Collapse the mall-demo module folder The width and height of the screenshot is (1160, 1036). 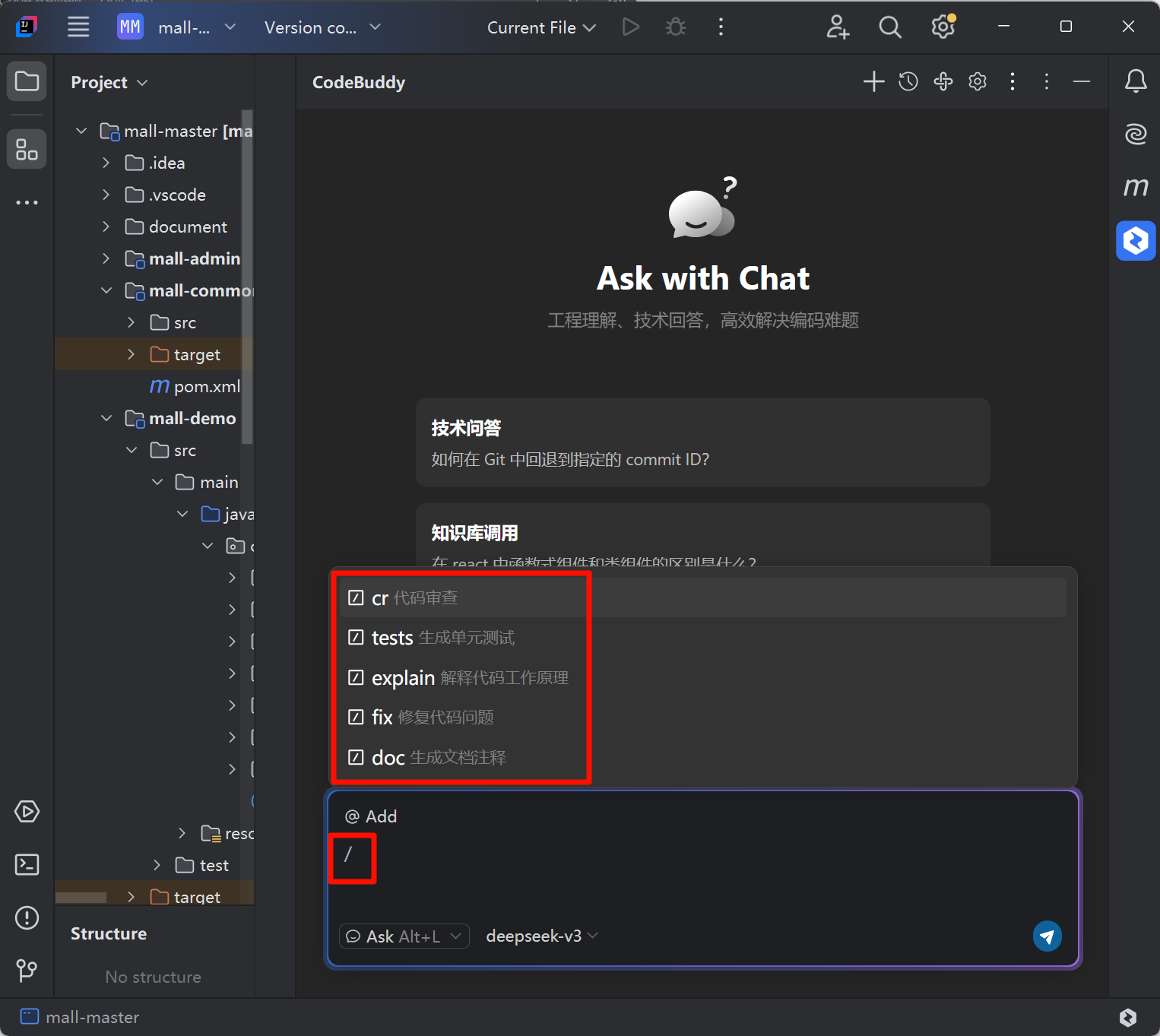click(x=106, y=418)
